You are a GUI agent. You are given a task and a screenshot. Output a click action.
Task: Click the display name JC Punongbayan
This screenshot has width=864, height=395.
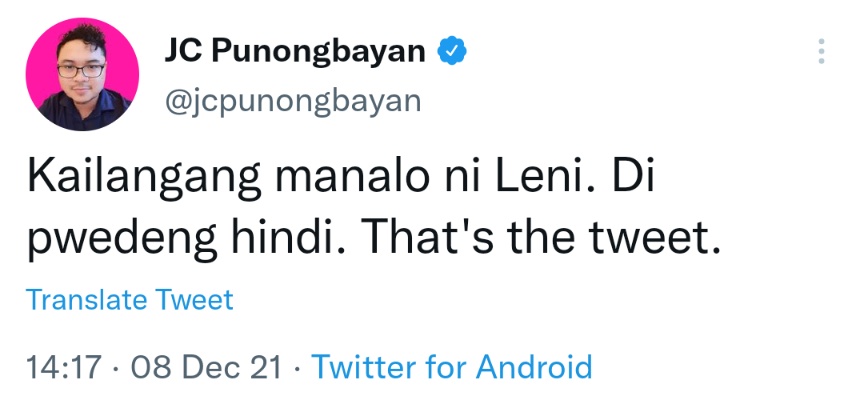[295, 52]
